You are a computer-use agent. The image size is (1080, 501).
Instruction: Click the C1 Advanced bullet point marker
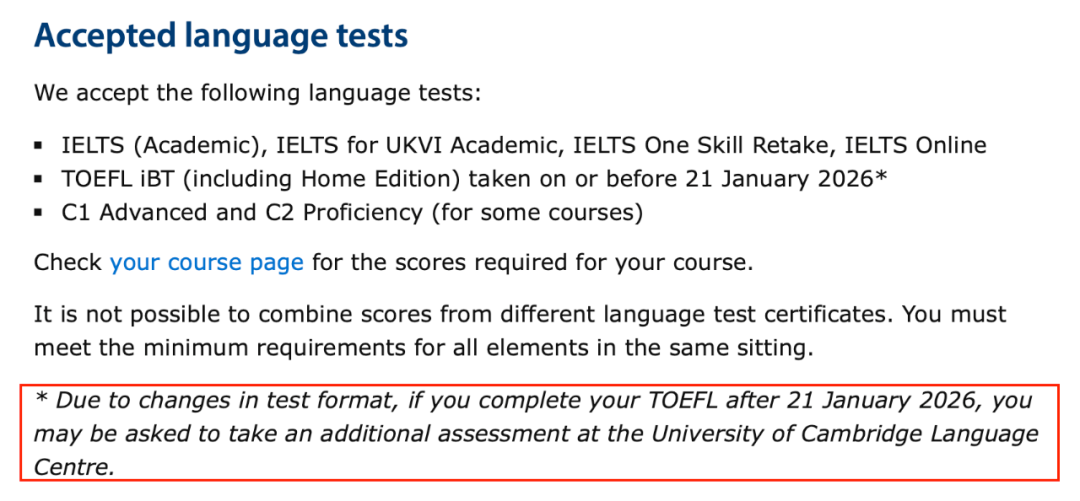tap(38, 214)
